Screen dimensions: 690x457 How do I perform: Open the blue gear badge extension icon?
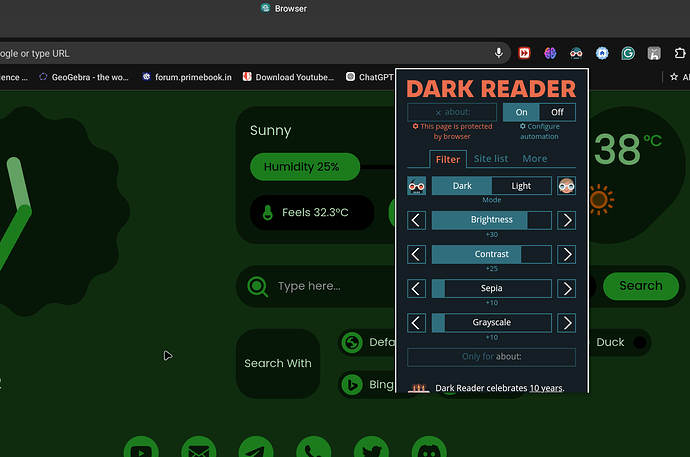pos(602,53)
